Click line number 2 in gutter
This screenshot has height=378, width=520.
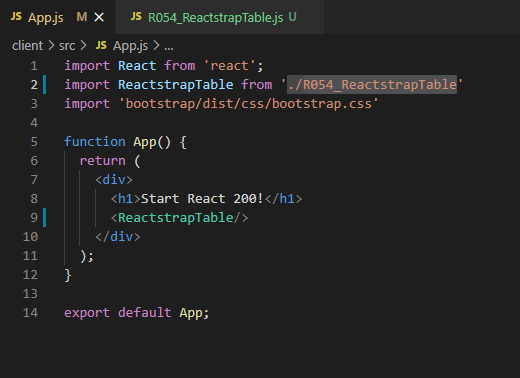(34, 85)
